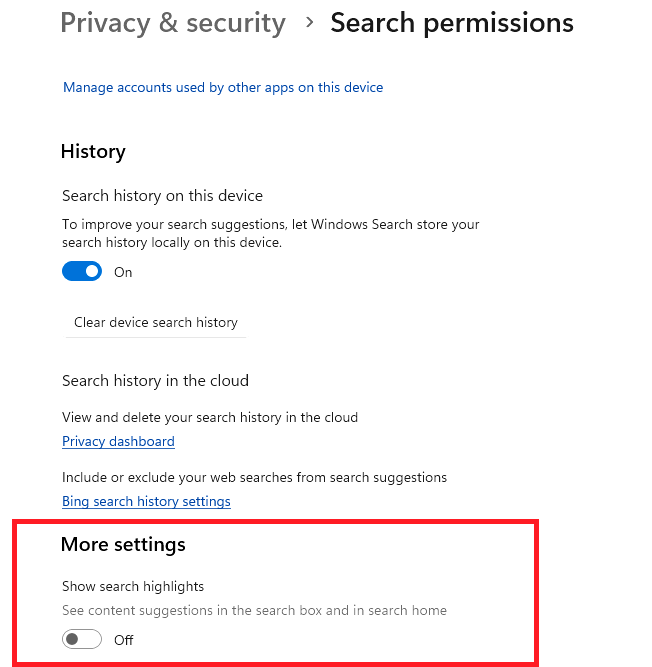Click the 'Search history in the cloud' label
652x667 pixels.
coord(155,381)
